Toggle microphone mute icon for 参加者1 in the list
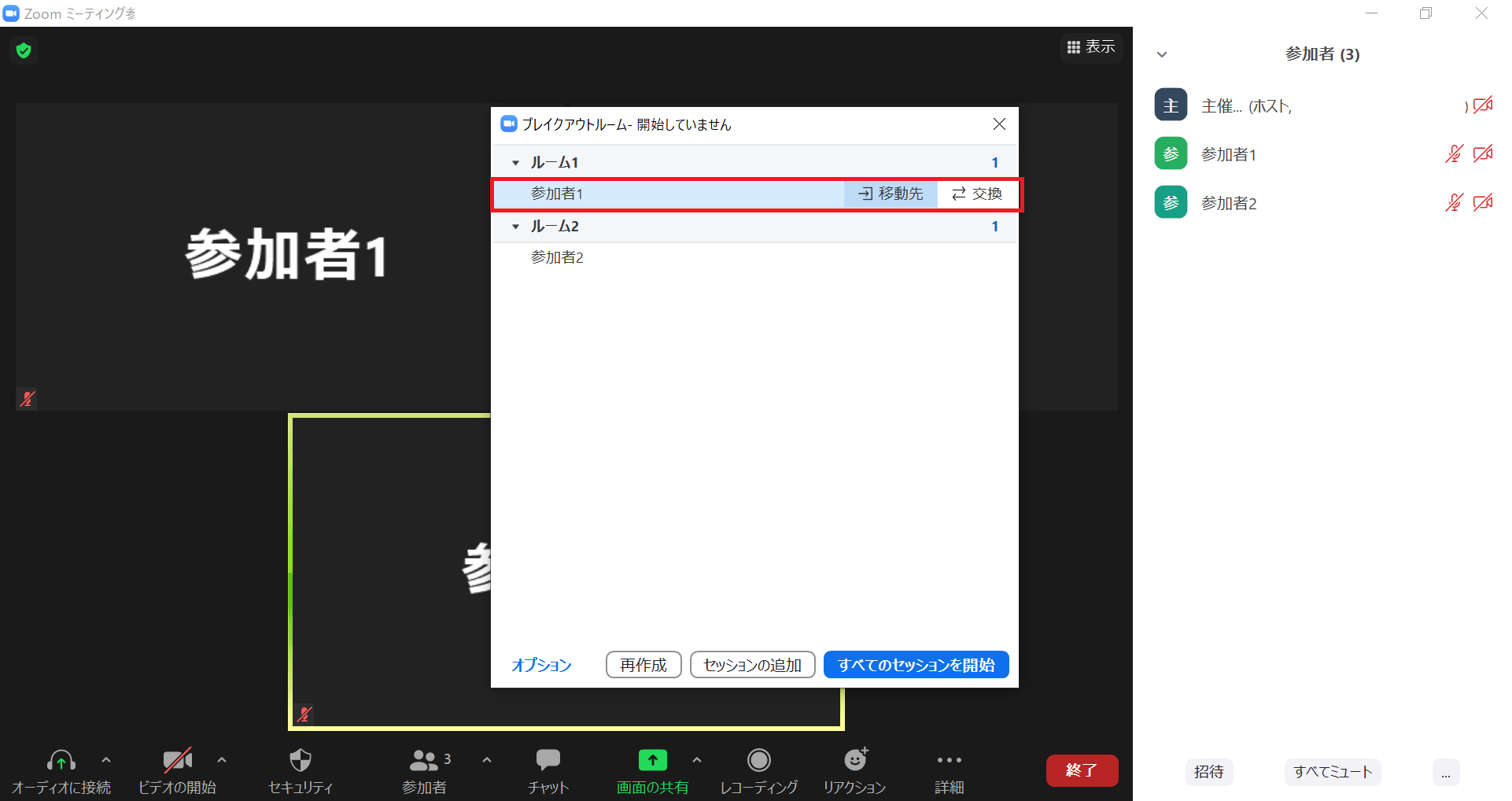This screenshot has width=1512, height=801. (x=1453, y=154)
